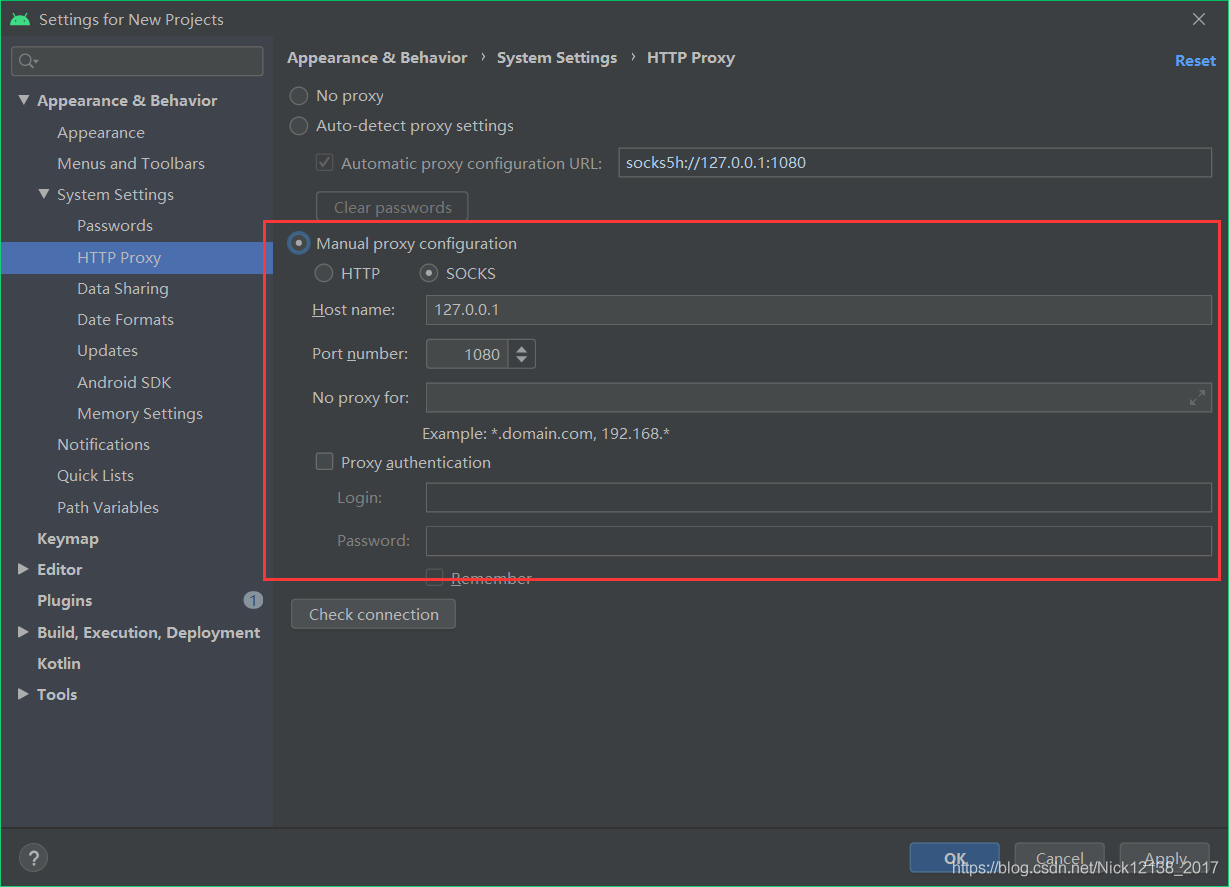
Task: Select the SOCKS radio button
Action: pos(429,273)
